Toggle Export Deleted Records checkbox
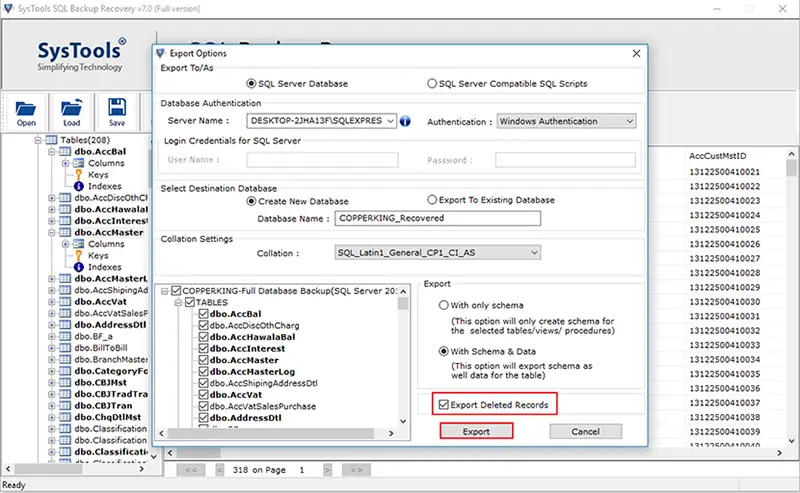Screen dimensions: 800x493 pyautogui.click(x=443, y=405)
